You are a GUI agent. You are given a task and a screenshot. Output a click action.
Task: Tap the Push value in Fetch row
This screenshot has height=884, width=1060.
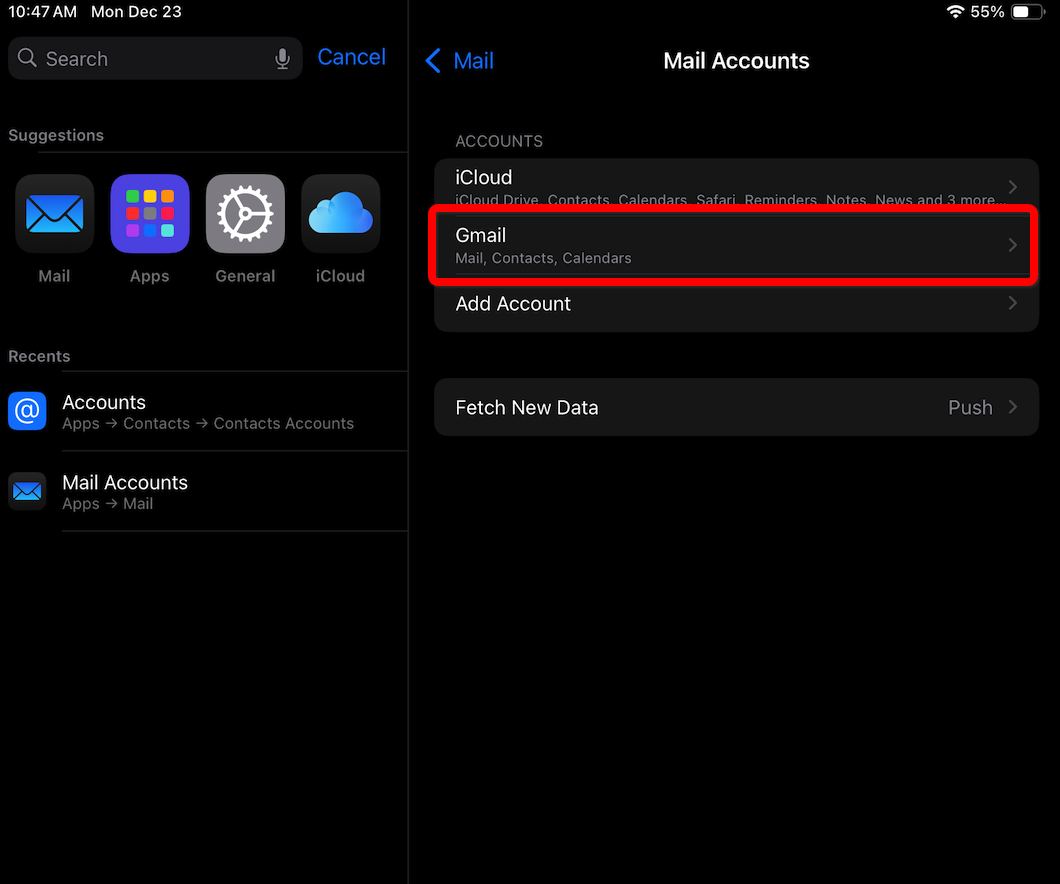970,408
